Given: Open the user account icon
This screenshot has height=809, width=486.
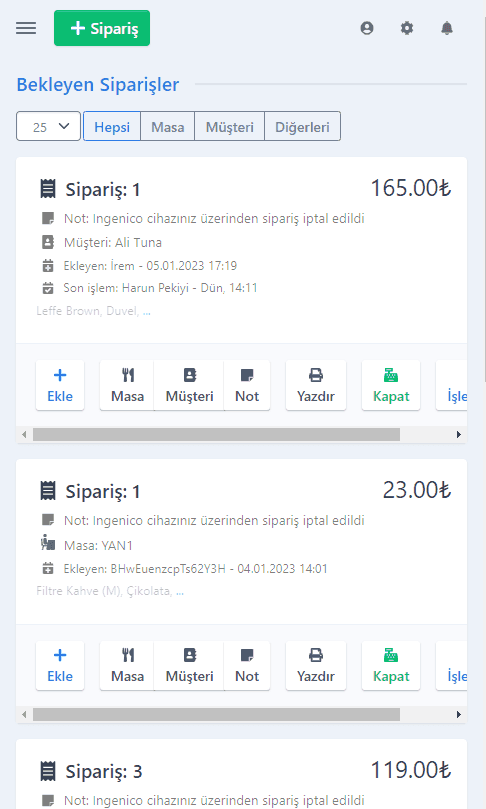Looking at the screenshot, I should 367,28.
